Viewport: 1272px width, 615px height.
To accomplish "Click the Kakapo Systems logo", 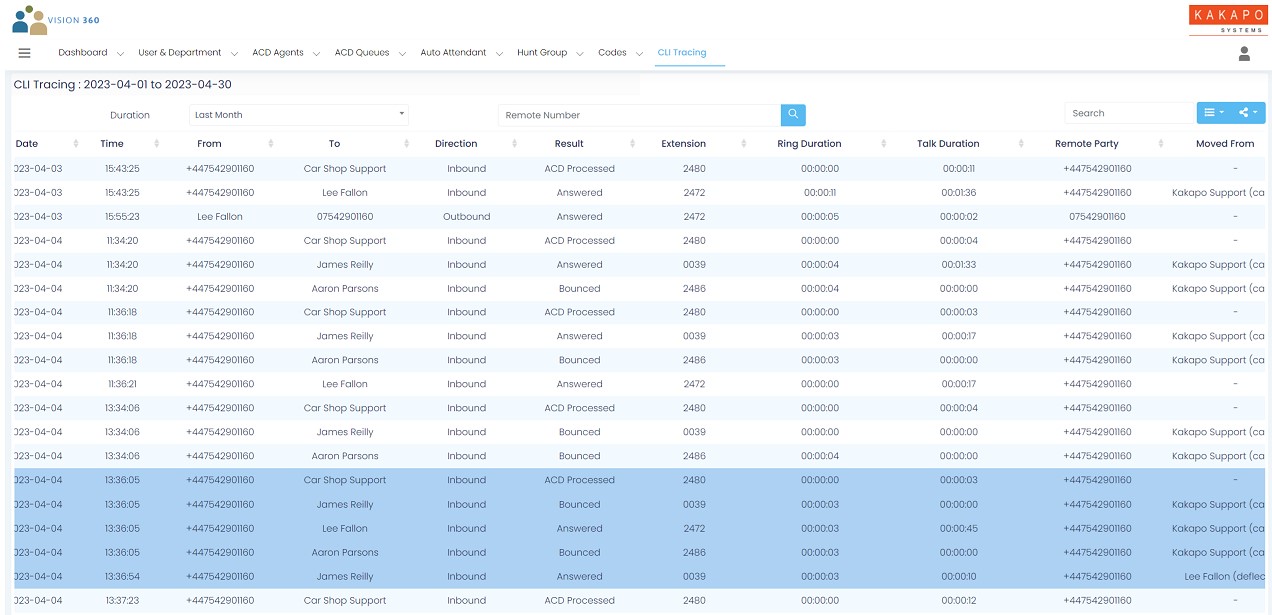I will click(1226, 19).
